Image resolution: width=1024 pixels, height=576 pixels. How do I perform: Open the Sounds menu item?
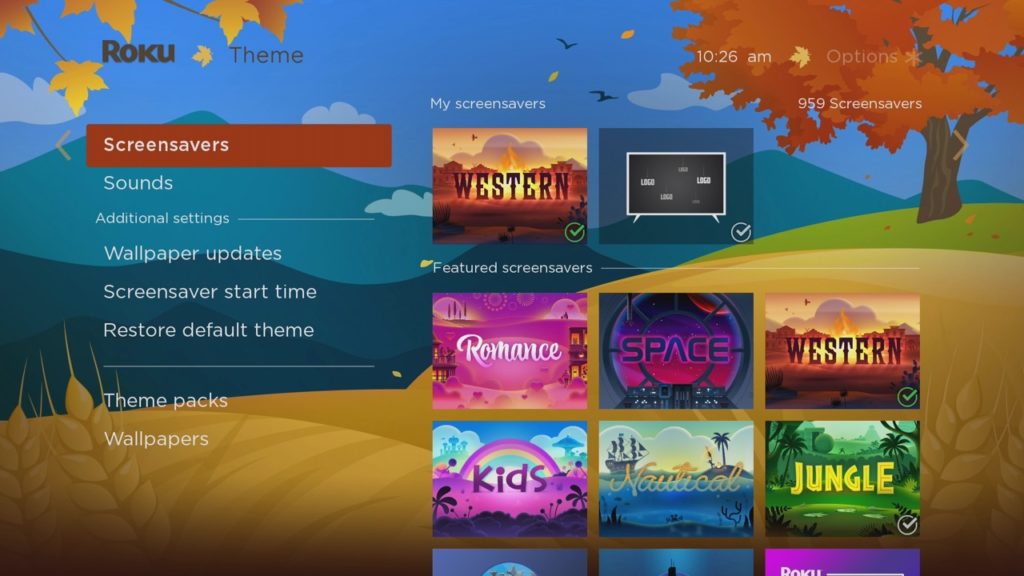138,183
